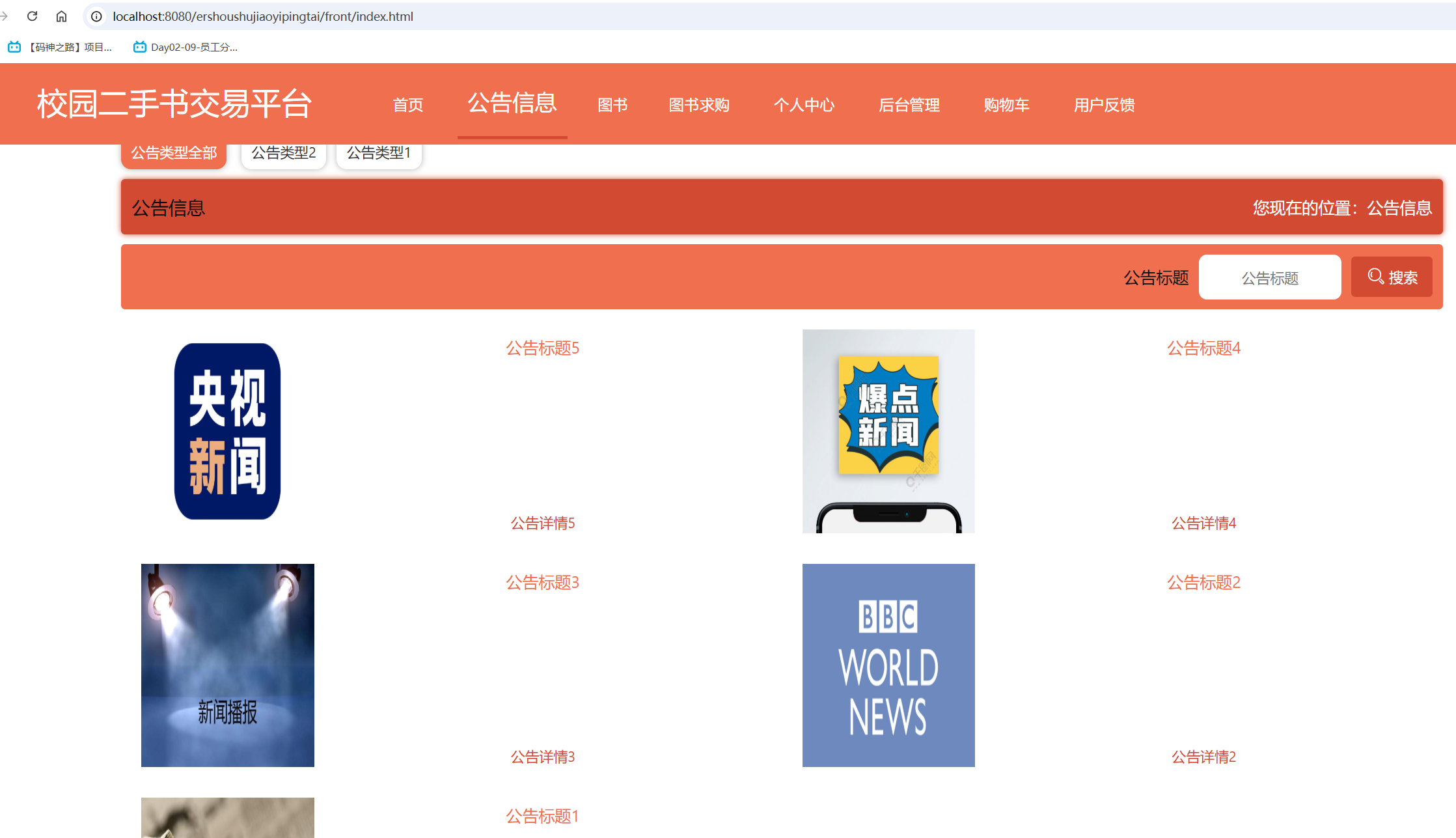Image resolution: width=1456 pixels, height=838 pixels.
Task: Go to the 图书 section
Action: pos(612,105)
